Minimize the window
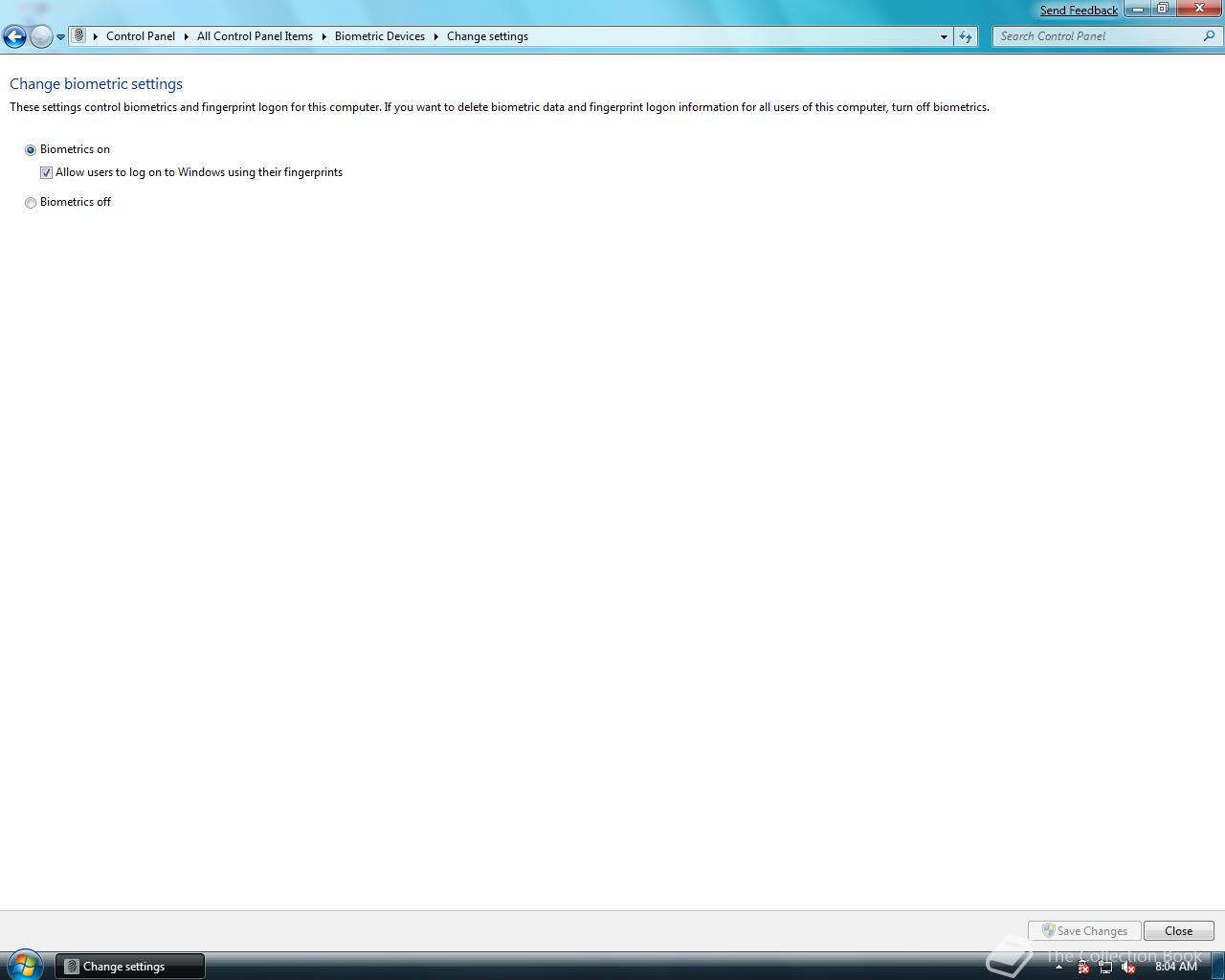Viewport: 1225px width, 980px height. [x=1137, y=9]
